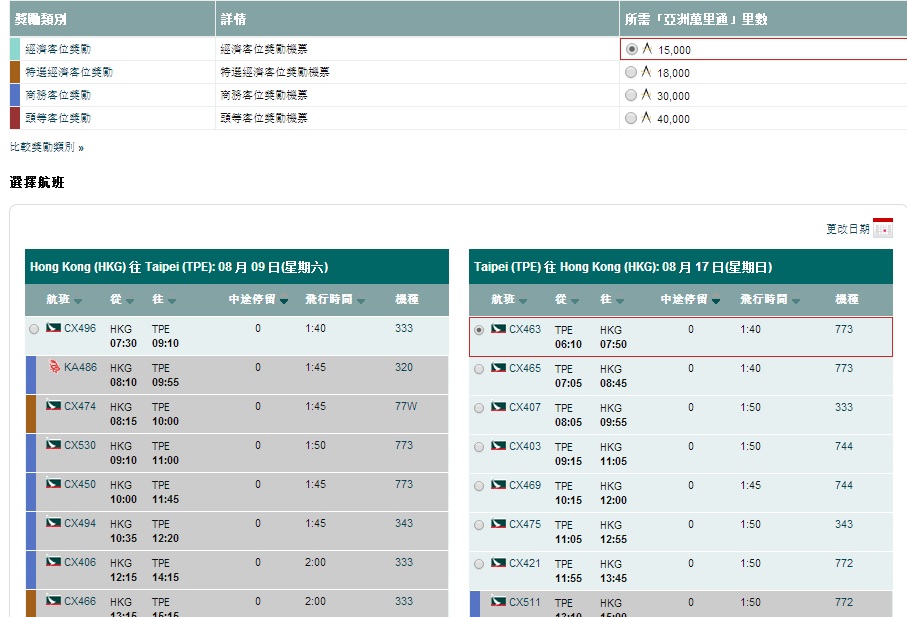Viewport: 907px width, 617px height.
Task: Click the airline logo beside CX530
Action: [53, 445]
